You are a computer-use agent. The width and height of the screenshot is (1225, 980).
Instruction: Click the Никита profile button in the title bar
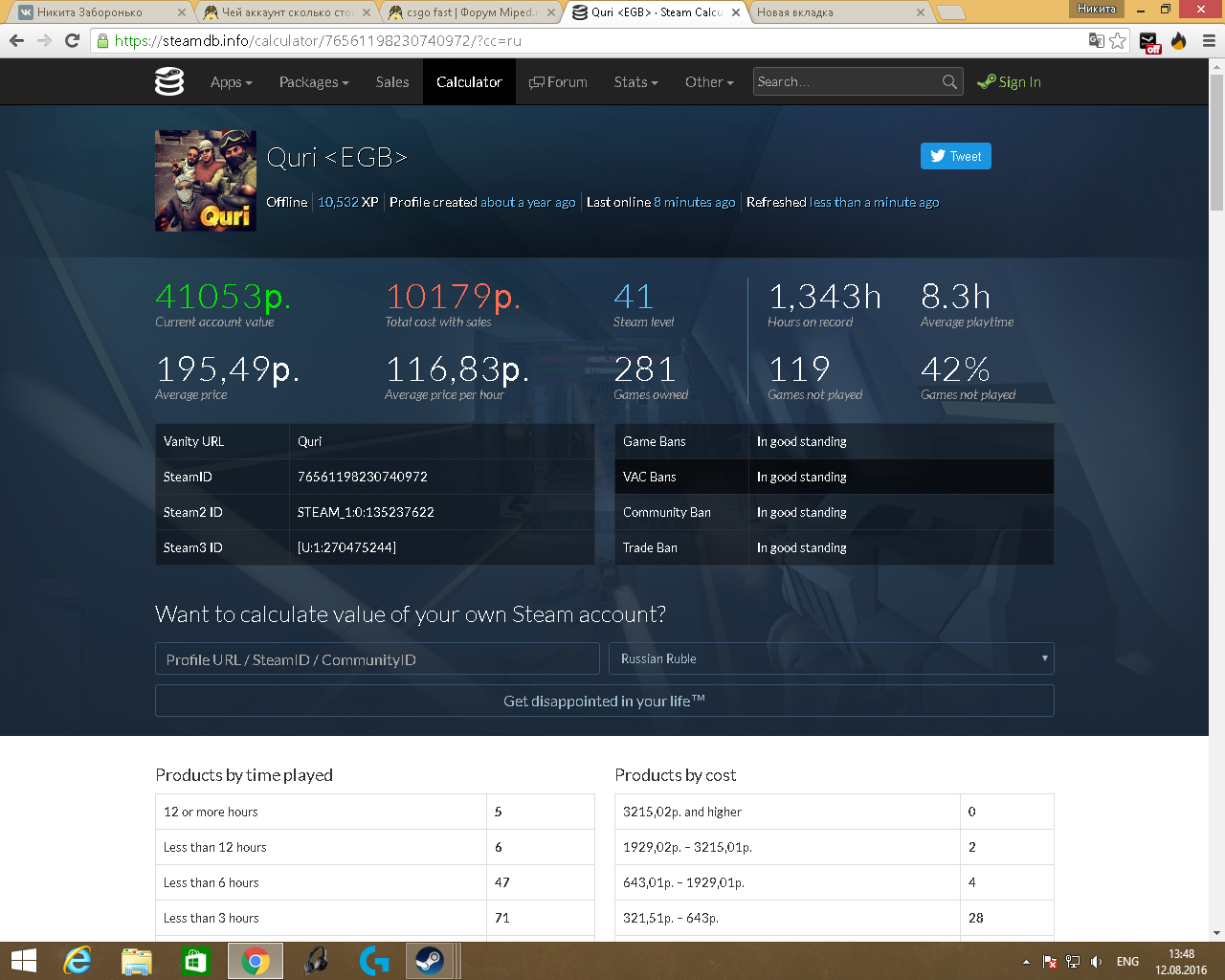(x=1097, y=9)
